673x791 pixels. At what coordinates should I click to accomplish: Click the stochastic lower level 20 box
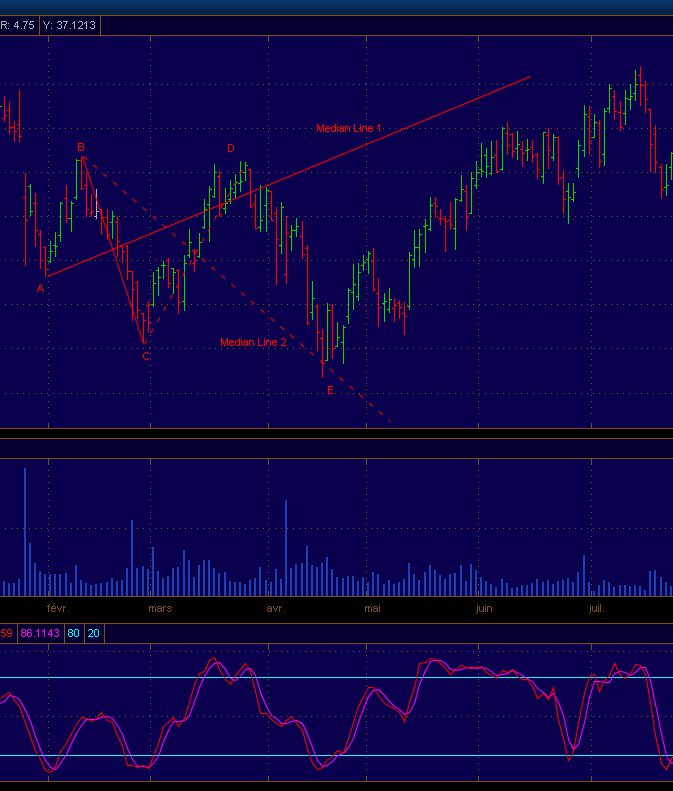click(x=94, y=633)
